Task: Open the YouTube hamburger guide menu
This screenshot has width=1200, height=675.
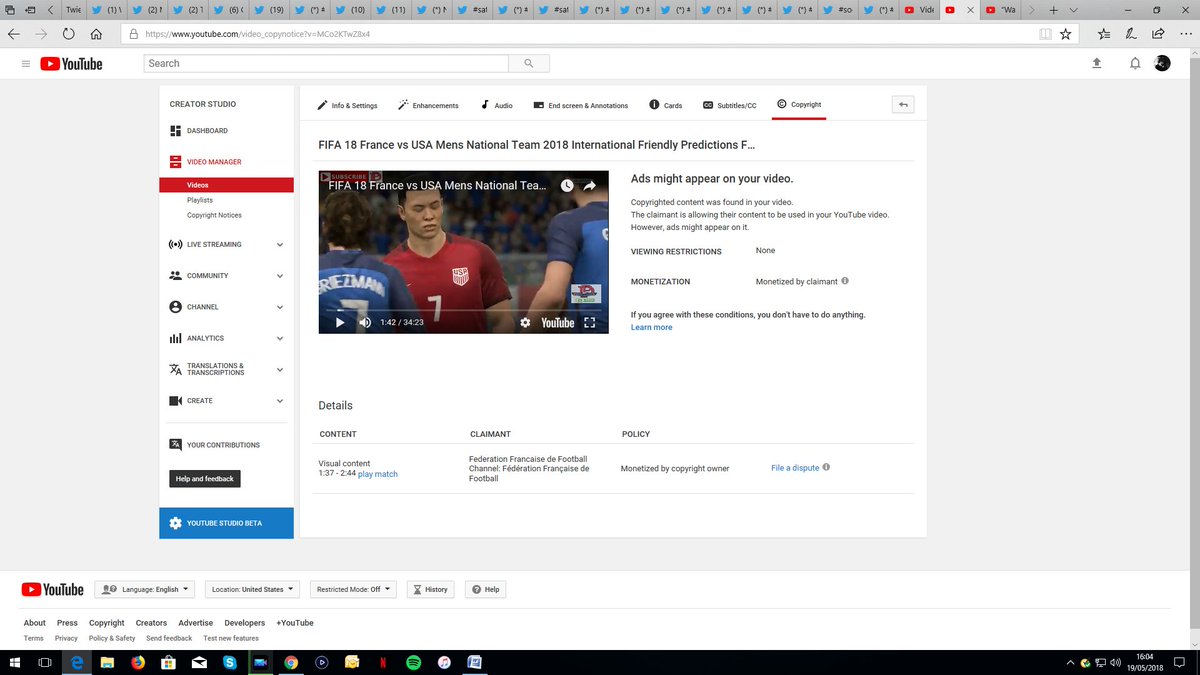Action: tap(25, 63)
